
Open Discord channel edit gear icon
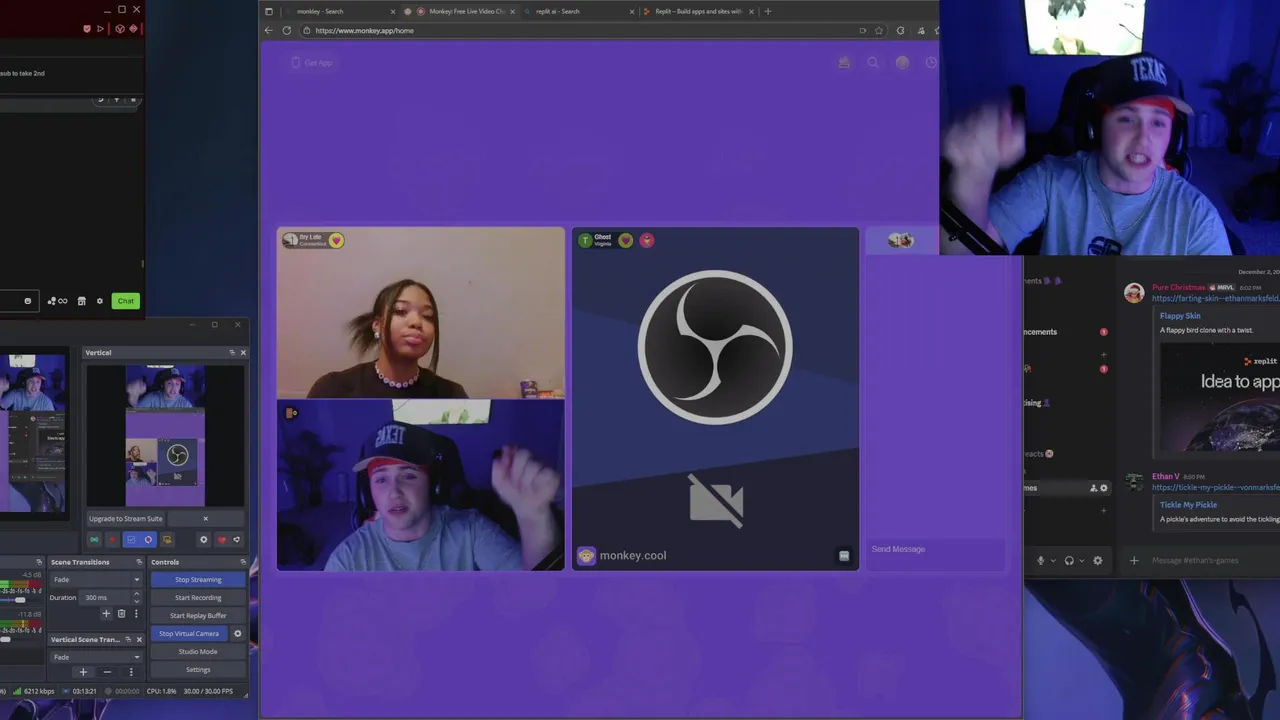[x=1104, y=488]
